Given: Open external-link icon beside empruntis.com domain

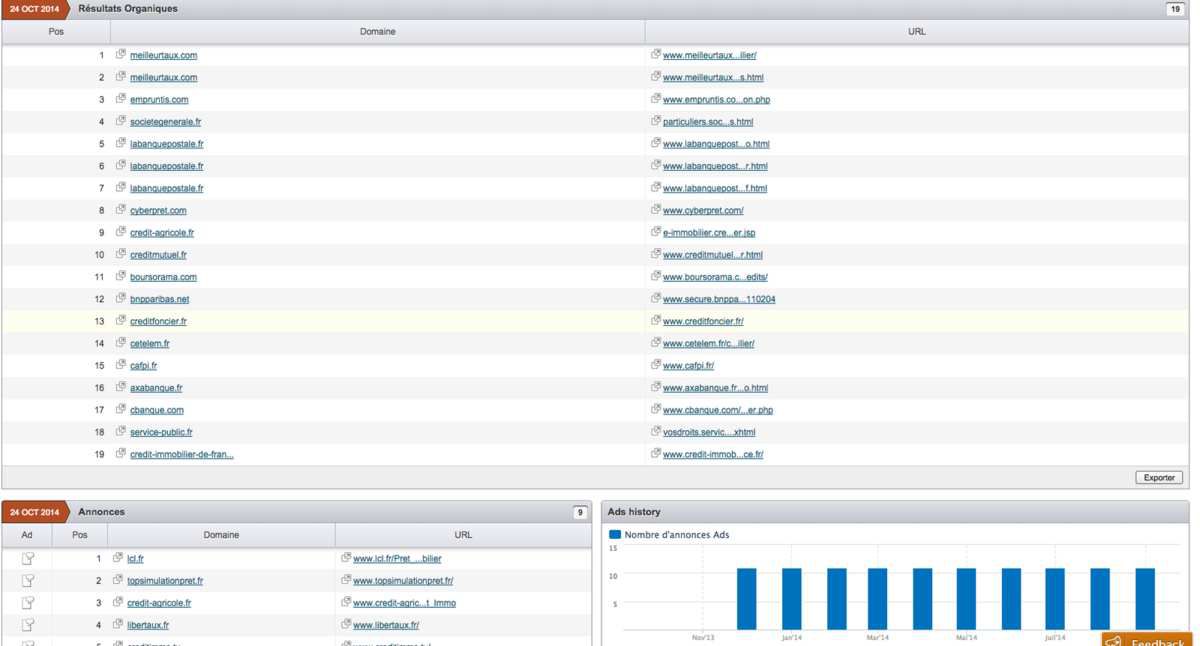Looking at the screenshot, I should tap(120, 99).
